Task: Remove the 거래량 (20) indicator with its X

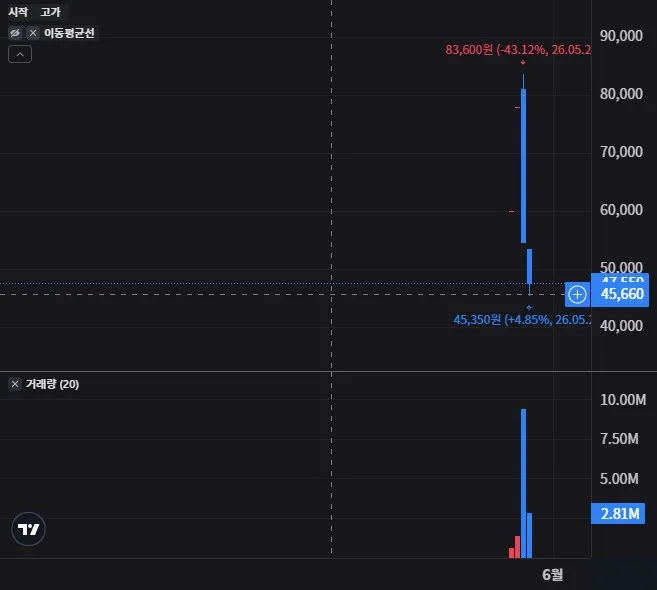Action: point(15,384)
